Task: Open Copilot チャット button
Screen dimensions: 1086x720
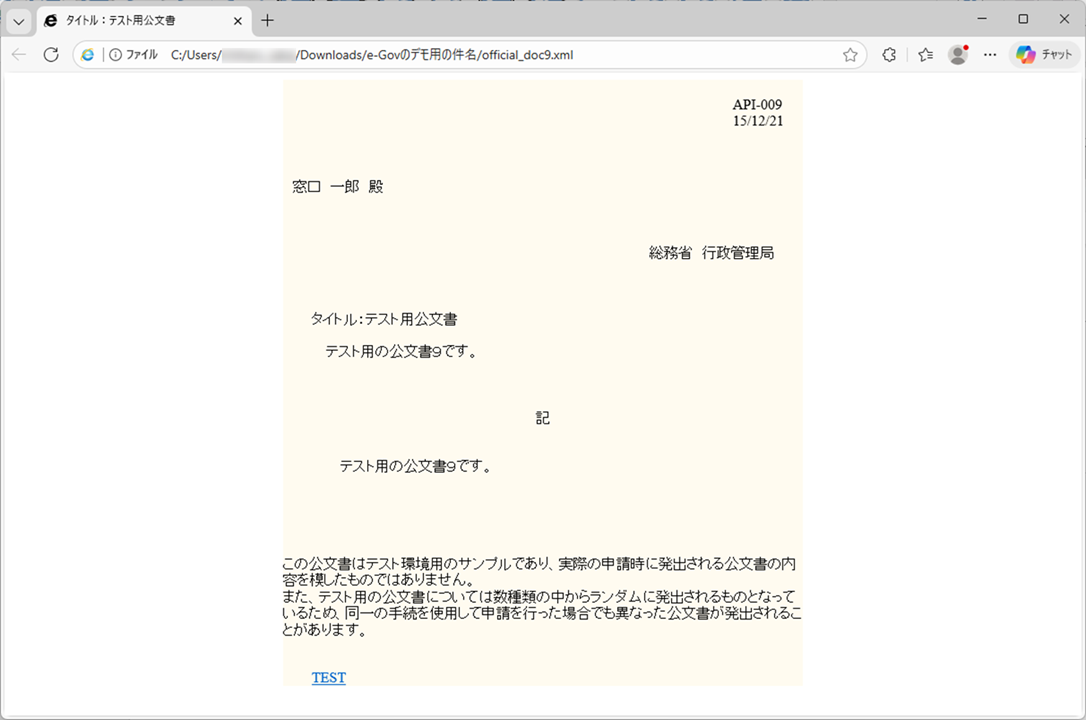Action: pos(1044,55)
